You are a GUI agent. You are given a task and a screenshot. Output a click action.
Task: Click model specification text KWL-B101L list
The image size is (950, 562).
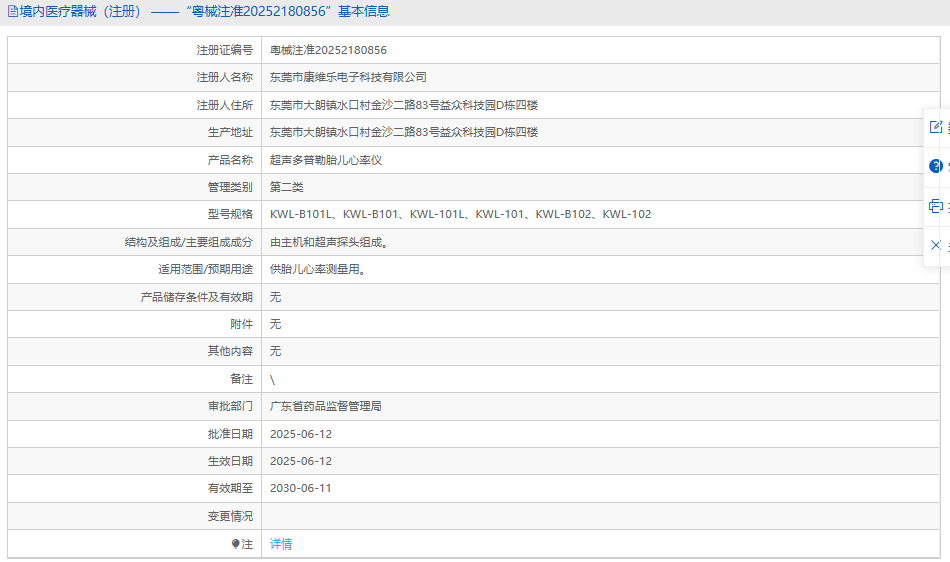(x=460, y=214)
